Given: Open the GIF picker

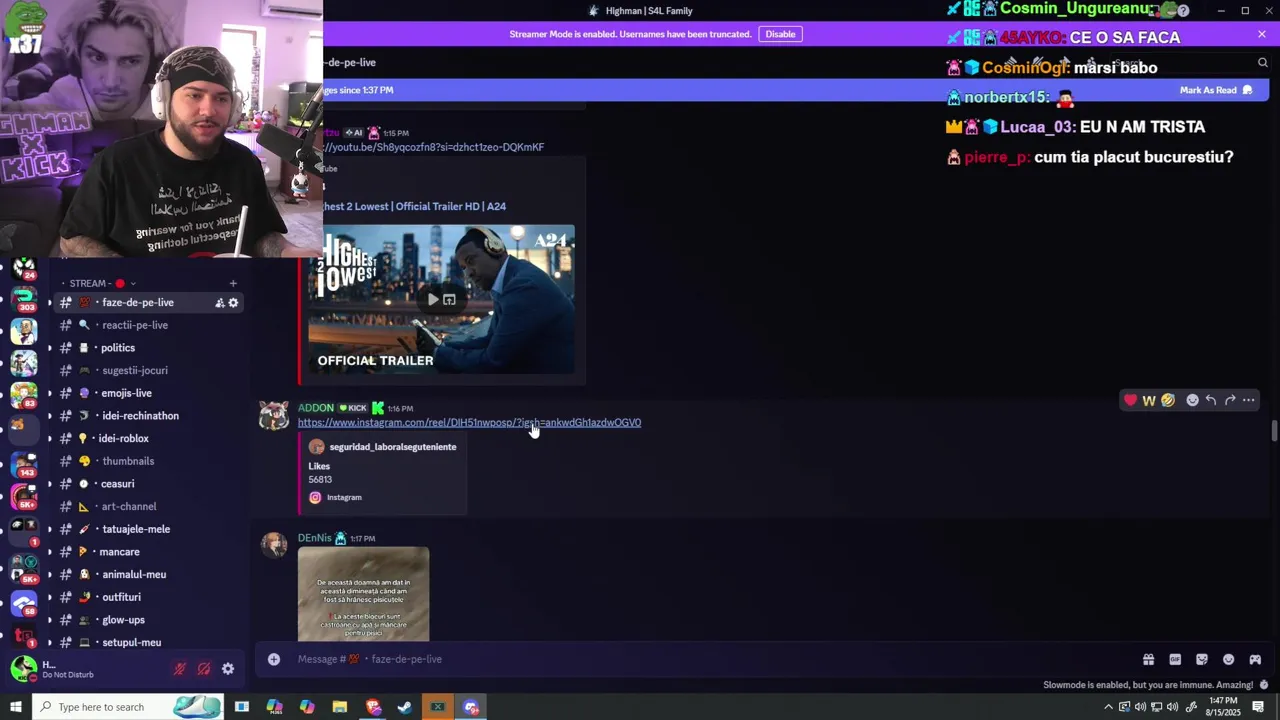Looking at the screenshot, I should click(1175, 659).
